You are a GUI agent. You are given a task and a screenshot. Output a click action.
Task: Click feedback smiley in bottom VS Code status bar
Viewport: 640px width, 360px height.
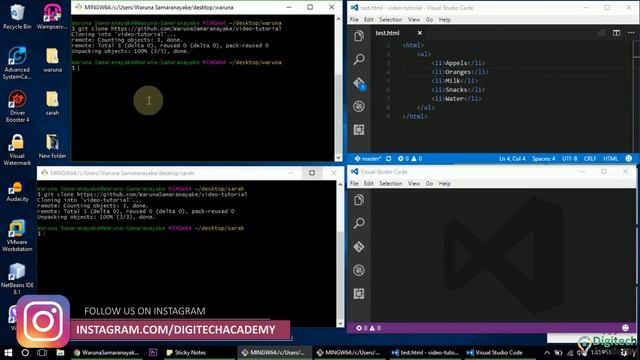tap(625, 328)
